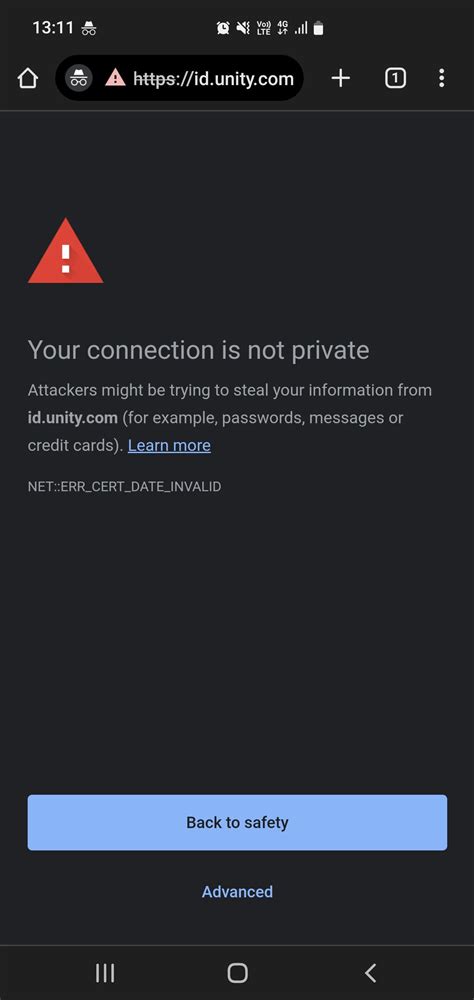
Task: Tap the muted sound status icon
Action: (x=243, y=27)
